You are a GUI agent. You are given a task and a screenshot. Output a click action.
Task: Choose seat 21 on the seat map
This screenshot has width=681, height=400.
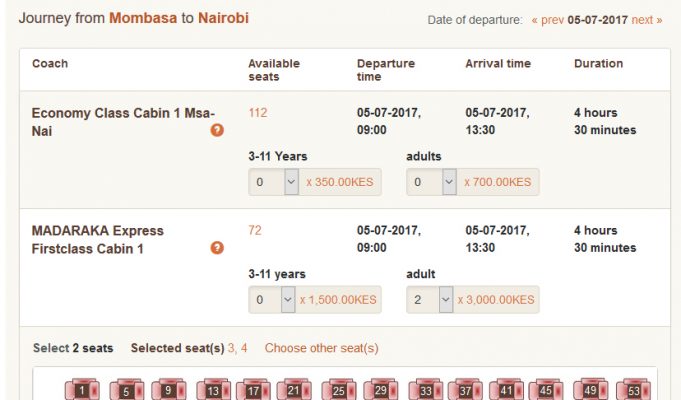click(x=294, y=390)
